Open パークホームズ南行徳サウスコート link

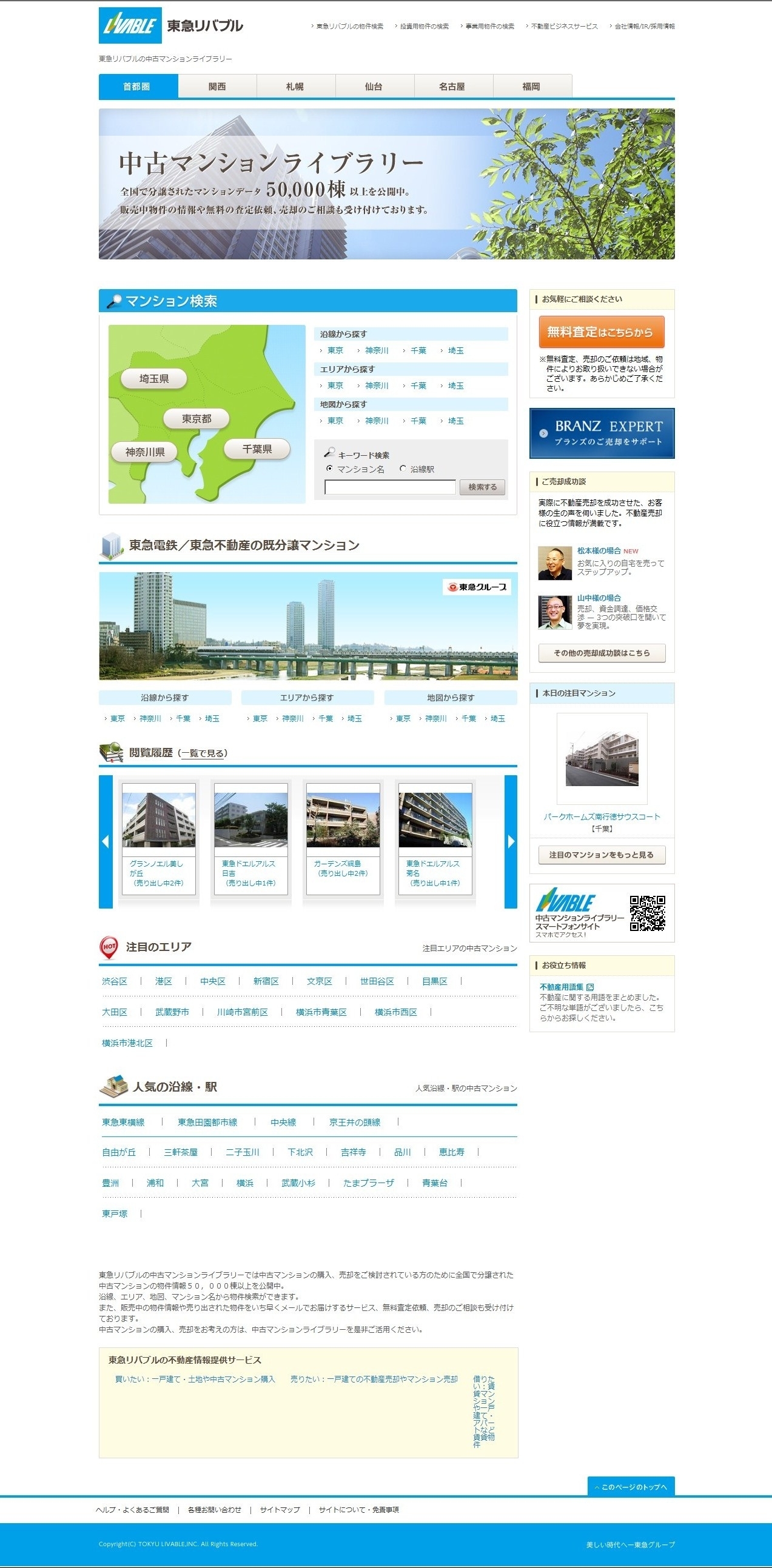(x=602, y=817)
